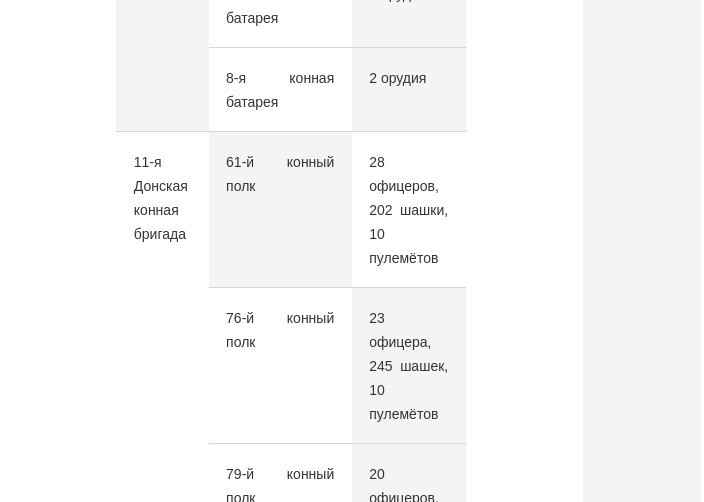The width and height of the screenshot is (704, 502).
Task: Select the '20 офицеров' cell at bottom
Action: tap(409, 473)
